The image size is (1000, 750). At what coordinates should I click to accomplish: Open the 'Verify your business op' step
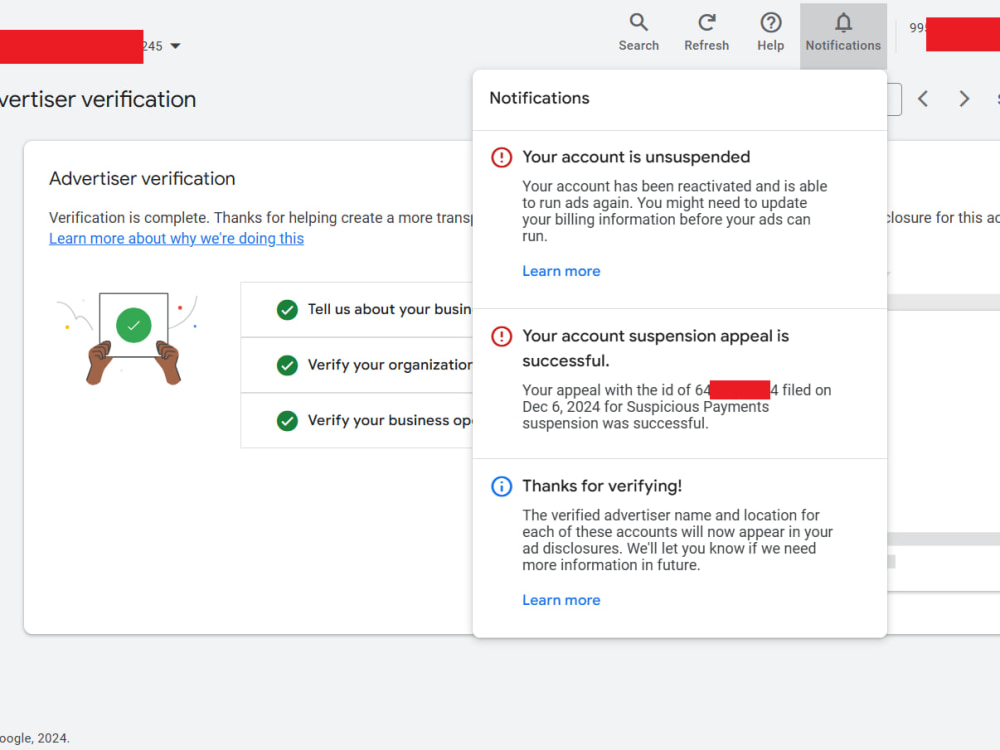(357, 421)
